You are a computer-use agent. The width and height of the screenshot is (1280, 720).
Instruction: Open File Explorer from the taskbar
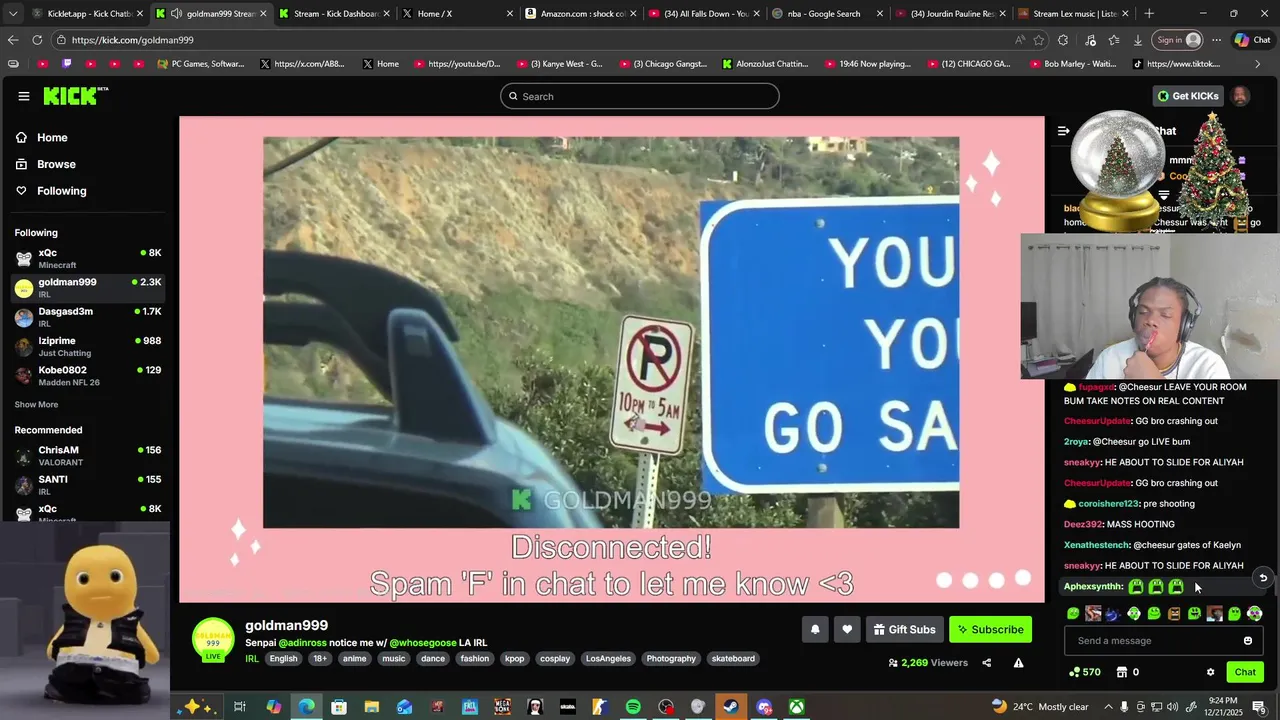point(372,707)
